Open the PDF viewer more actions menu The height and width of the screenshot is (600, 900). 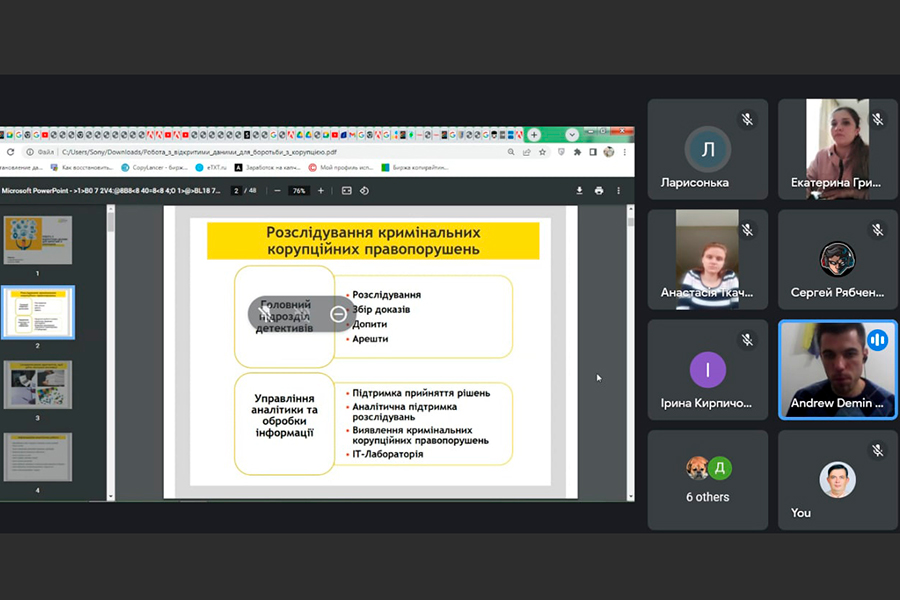(x=620, y=190)
